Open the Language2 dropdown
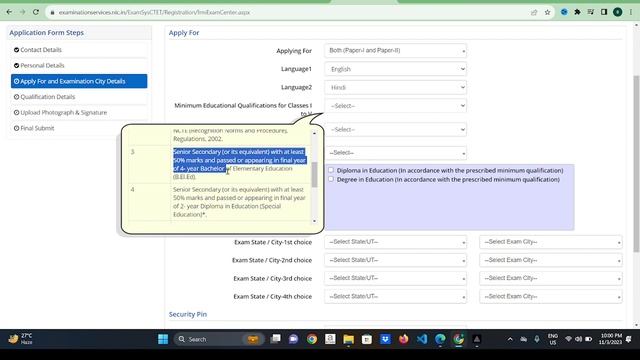This screenshot has height=360, width=640. click(396, 87)
